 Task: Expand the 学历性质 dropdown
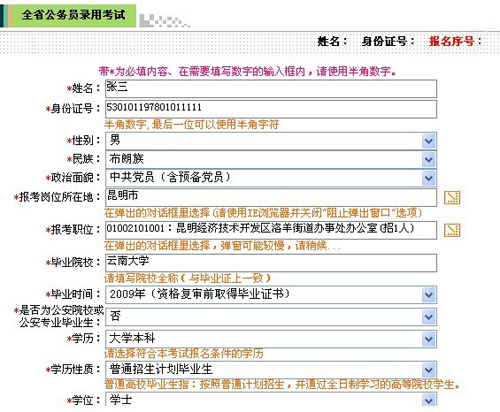pos(429,370)
